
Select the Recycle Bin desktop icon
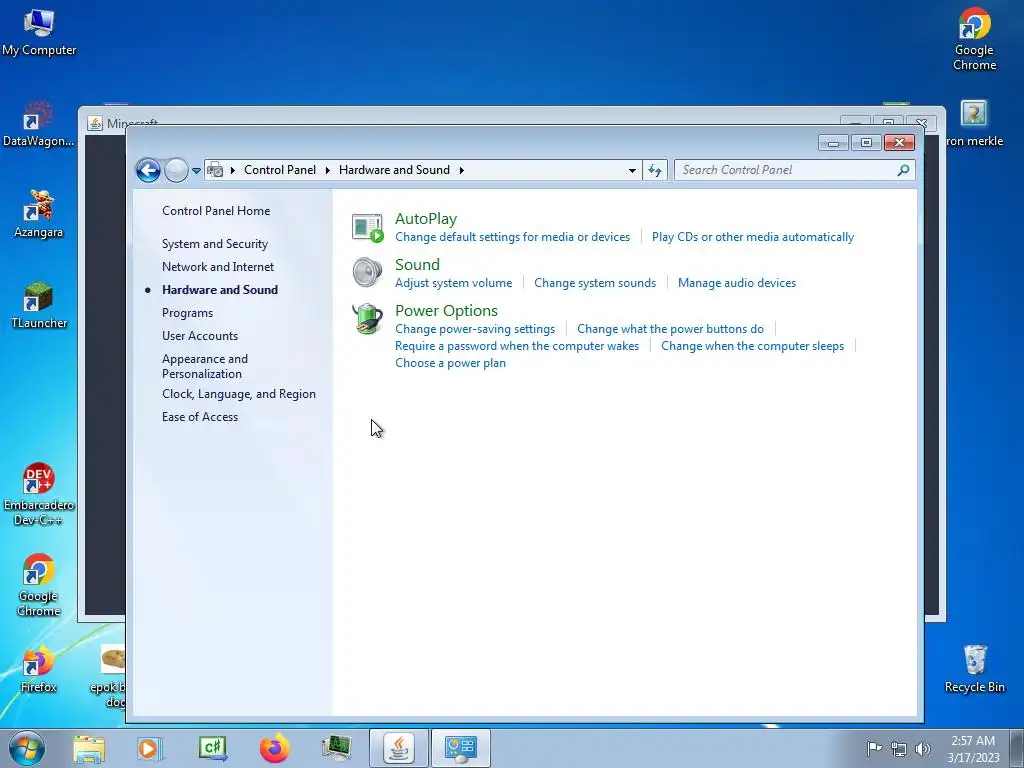pos(974,669)
